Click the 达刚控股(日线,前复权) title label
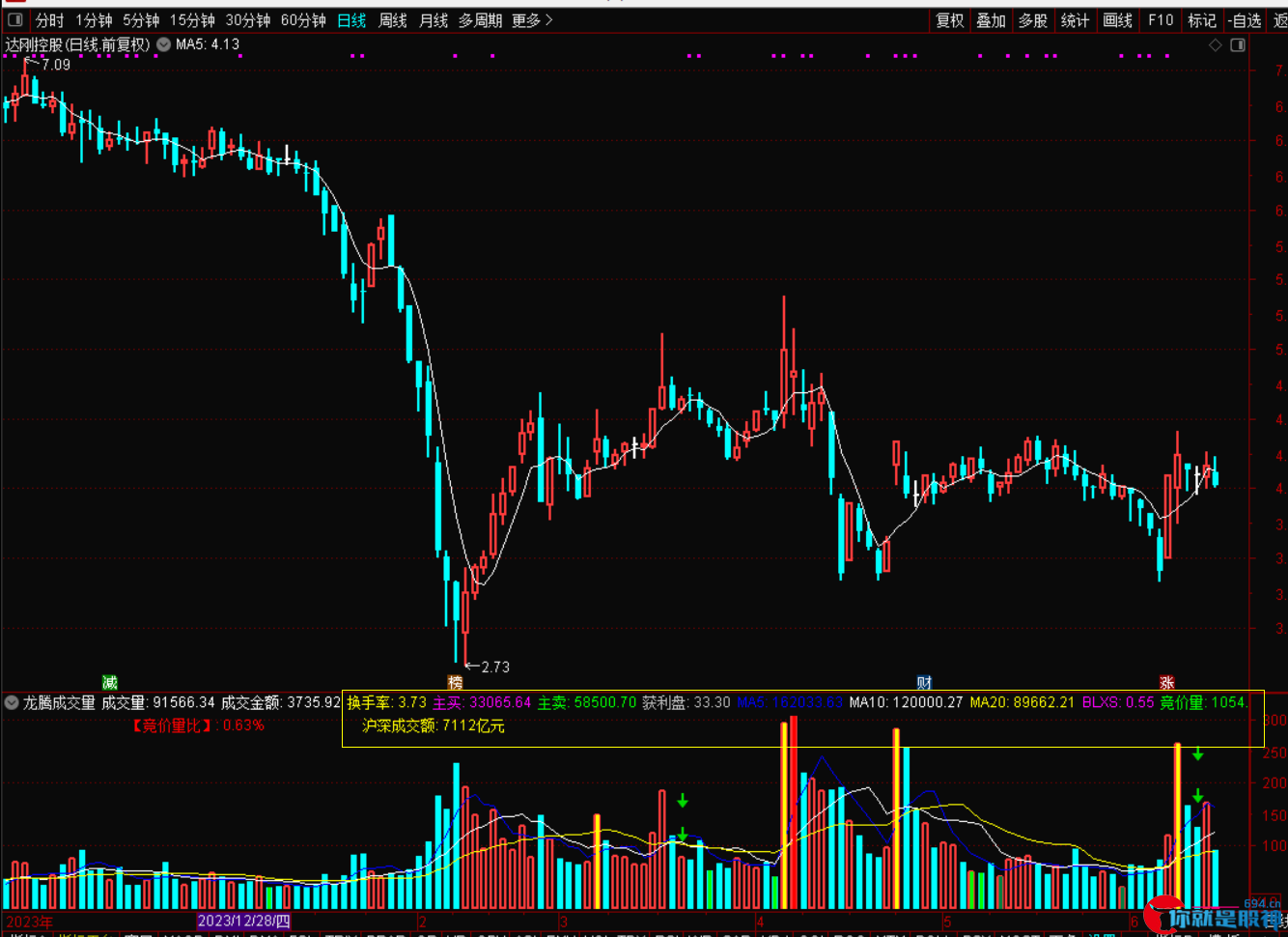Image resolution: width=1288 pixels, height=937 pixels. point(78,44)
